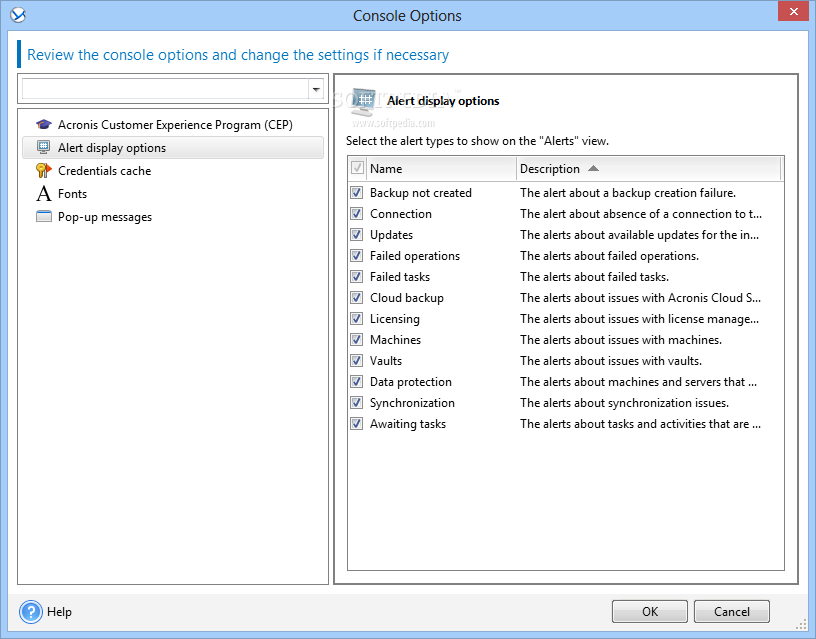Toggle the select-all checkbox in Name header
Screen dimensions: 816x639
click(357, 168)
